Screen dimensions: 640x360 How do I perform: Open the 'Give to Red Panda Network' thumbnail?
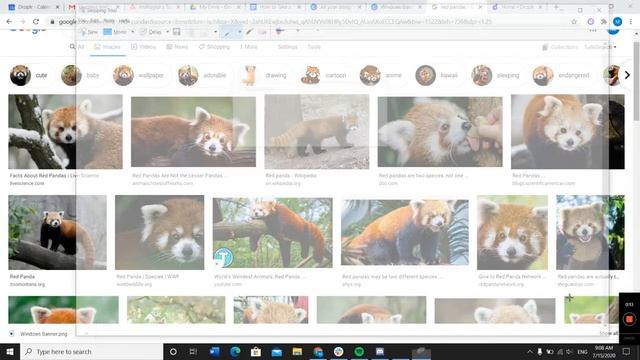(513, 232)
